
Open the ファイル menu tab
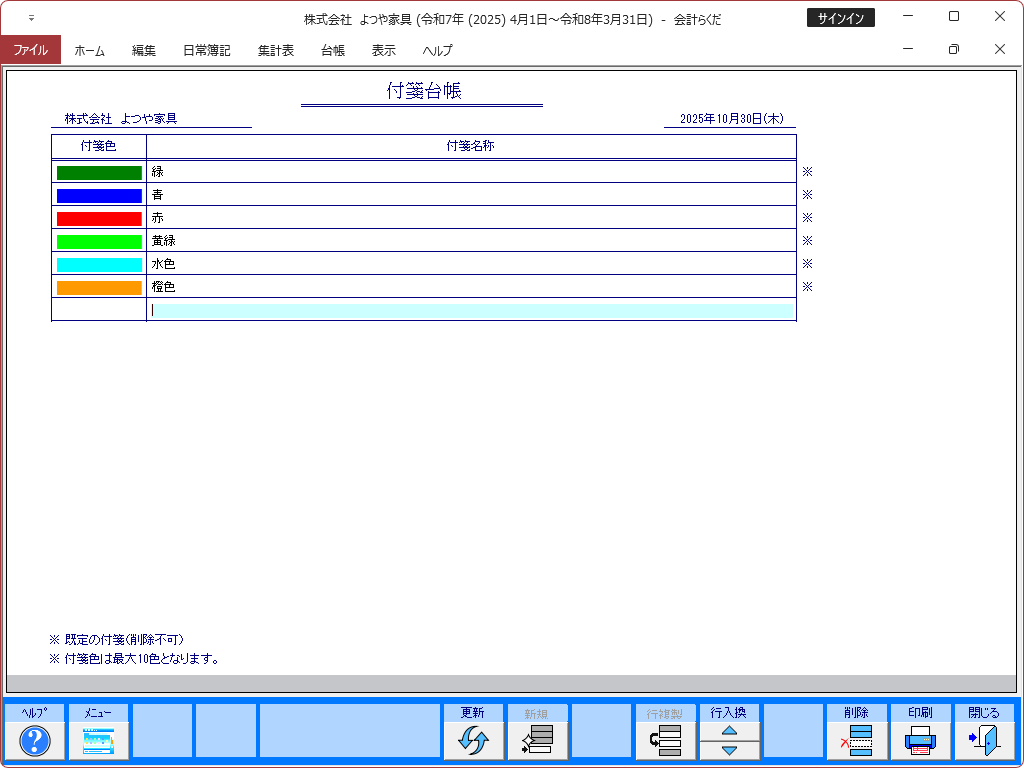30,50
